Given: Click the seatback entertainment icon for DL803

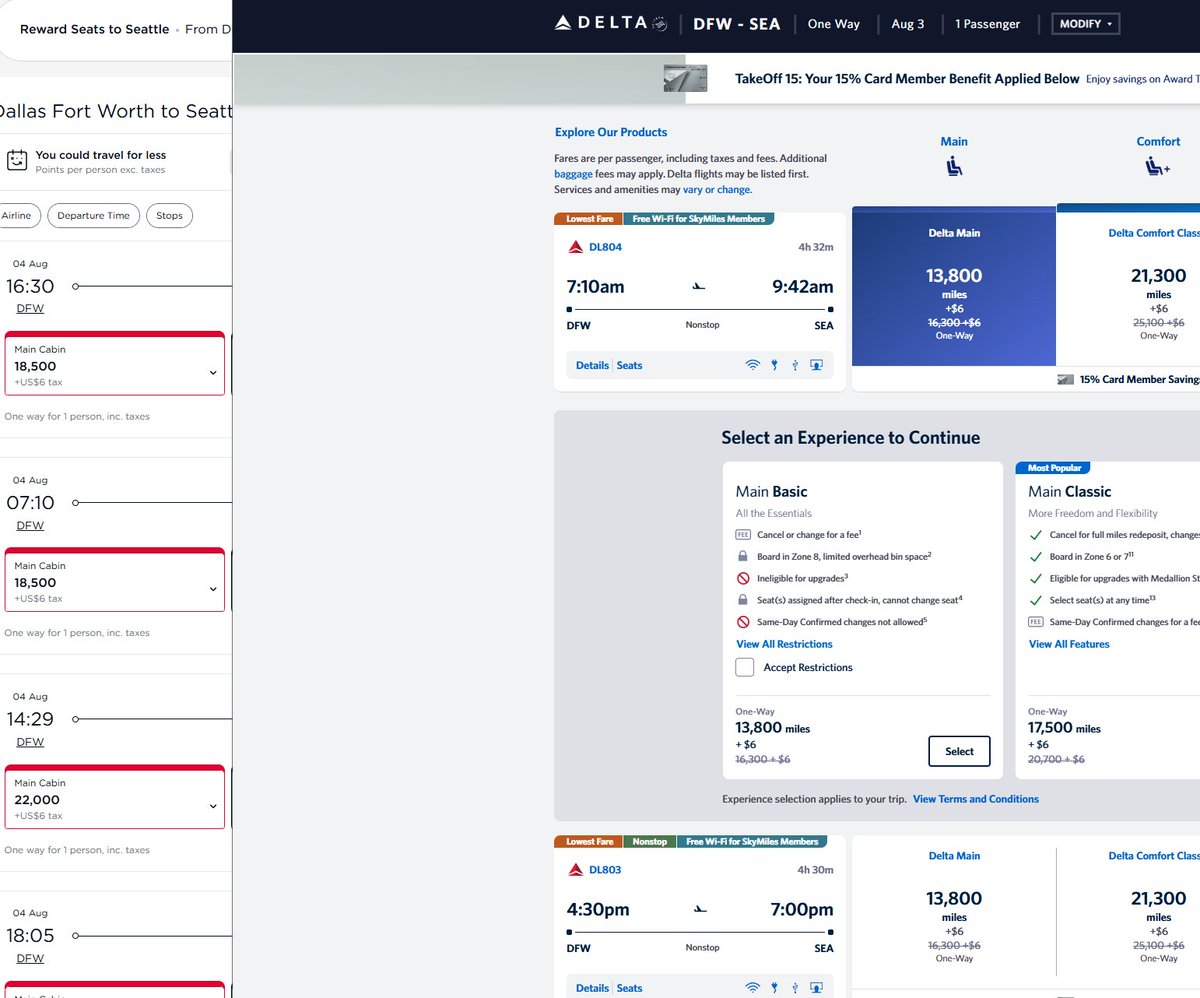Looking at the screenshot, I should coord(816,989).
